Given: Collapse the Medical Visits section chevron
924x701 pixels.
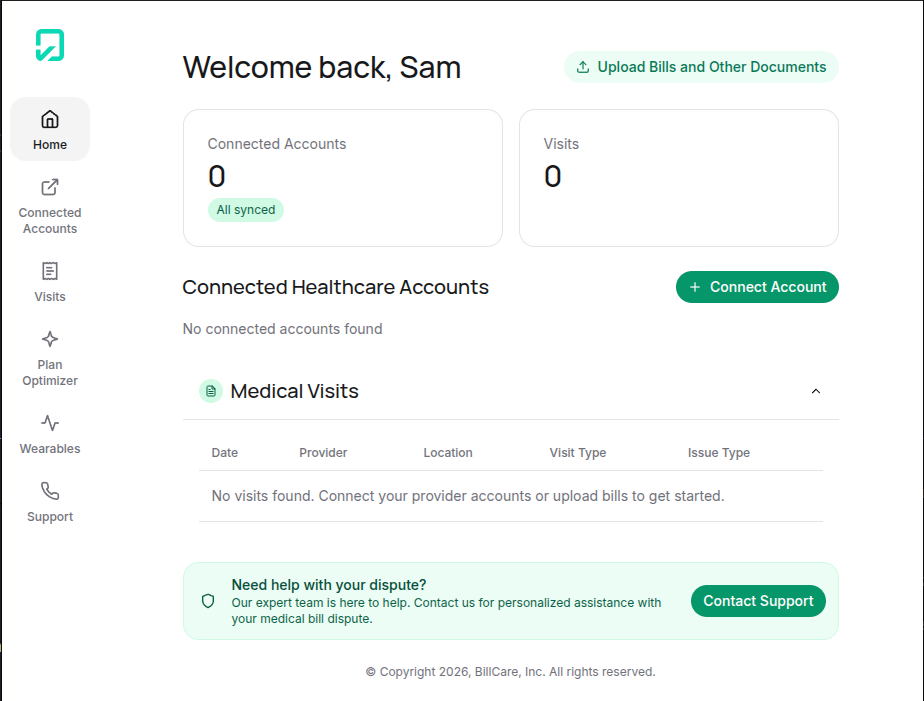Looking at the screenshot, I should click(816, 391).
